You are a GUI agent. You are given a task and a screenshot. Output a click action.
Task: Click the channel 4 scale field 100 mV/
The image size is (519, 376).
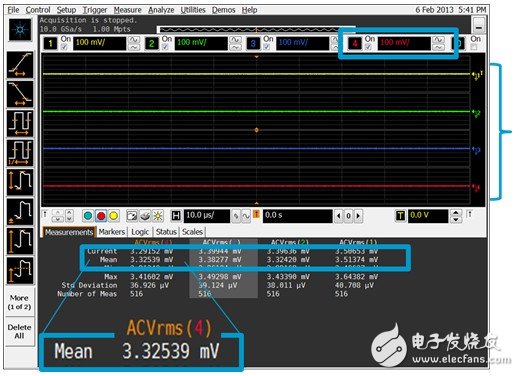404,43
